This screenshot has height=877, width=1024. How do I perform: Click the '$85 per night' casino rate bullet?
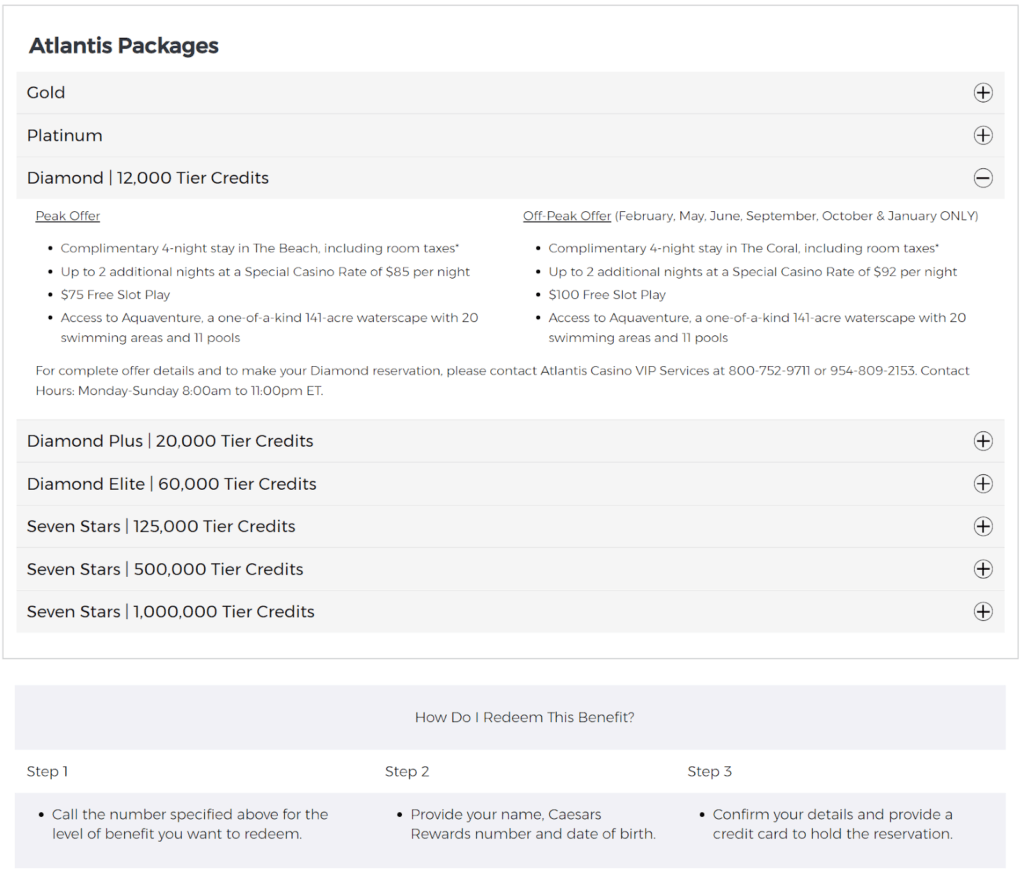point(265,272)
